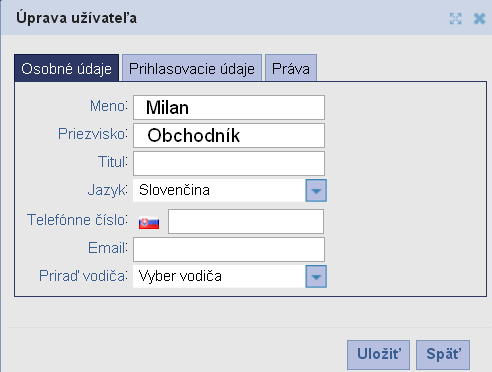492x372 pixels.
Task: Click the Meno field containing Milan
Action: (229, 107)
